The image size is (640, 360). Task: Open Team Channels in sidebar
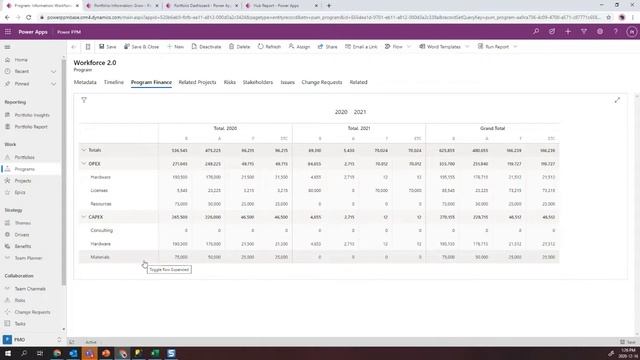point(31,289)
